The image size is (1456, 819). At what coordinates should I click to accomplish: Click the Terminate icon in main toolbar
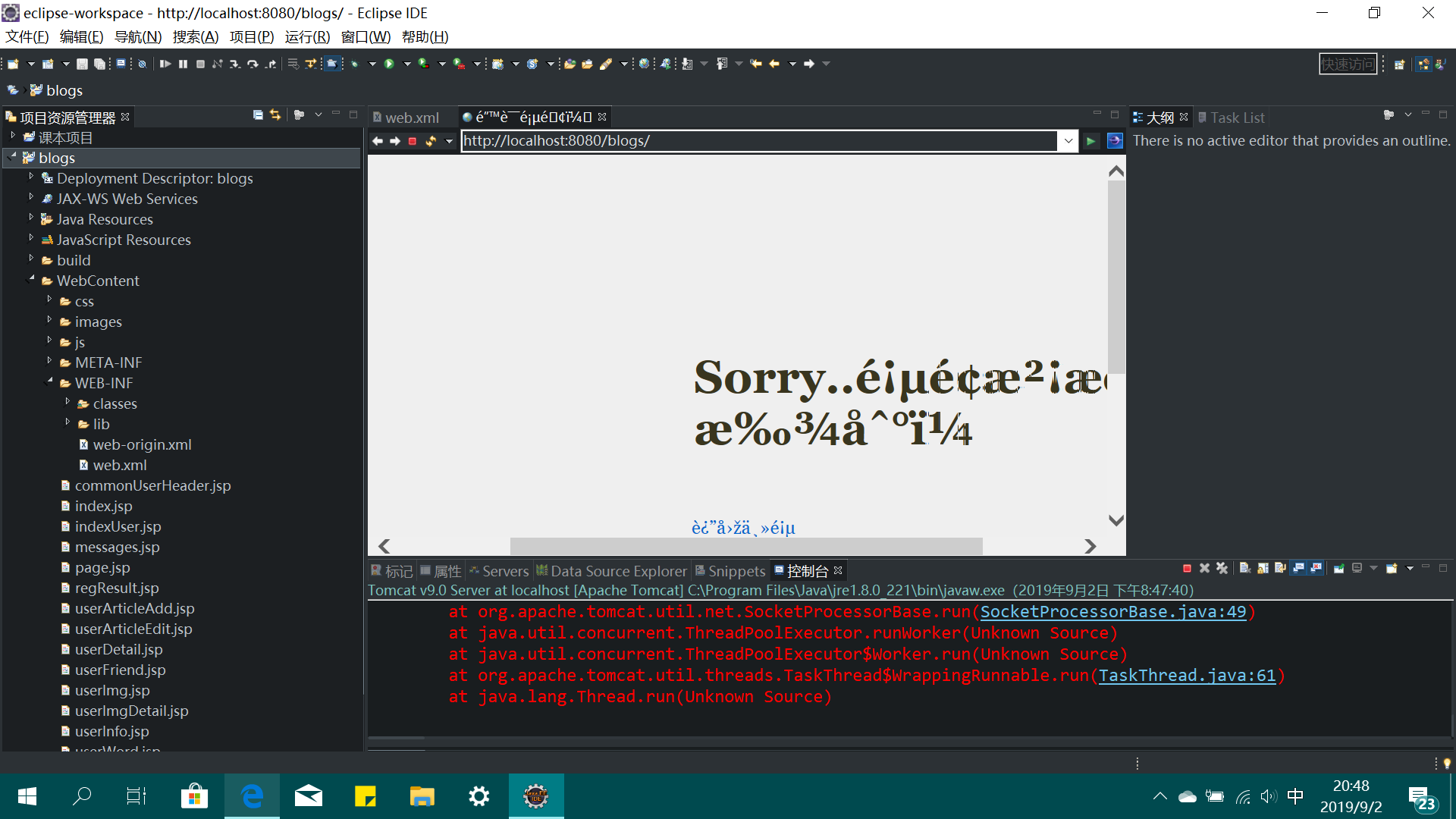(200, 64)
